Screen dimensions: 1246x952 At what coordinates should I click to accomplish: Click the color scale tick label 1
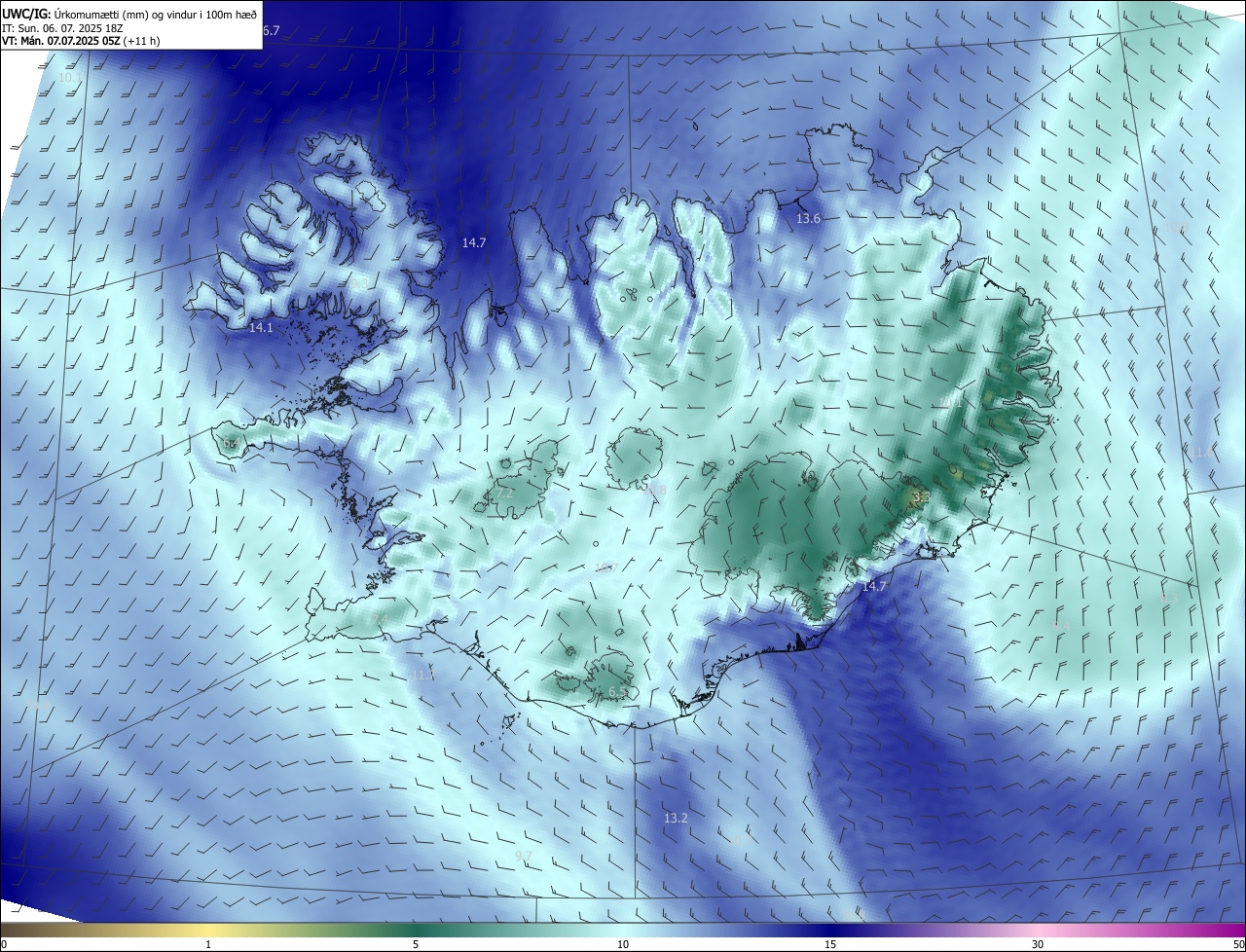208,944
